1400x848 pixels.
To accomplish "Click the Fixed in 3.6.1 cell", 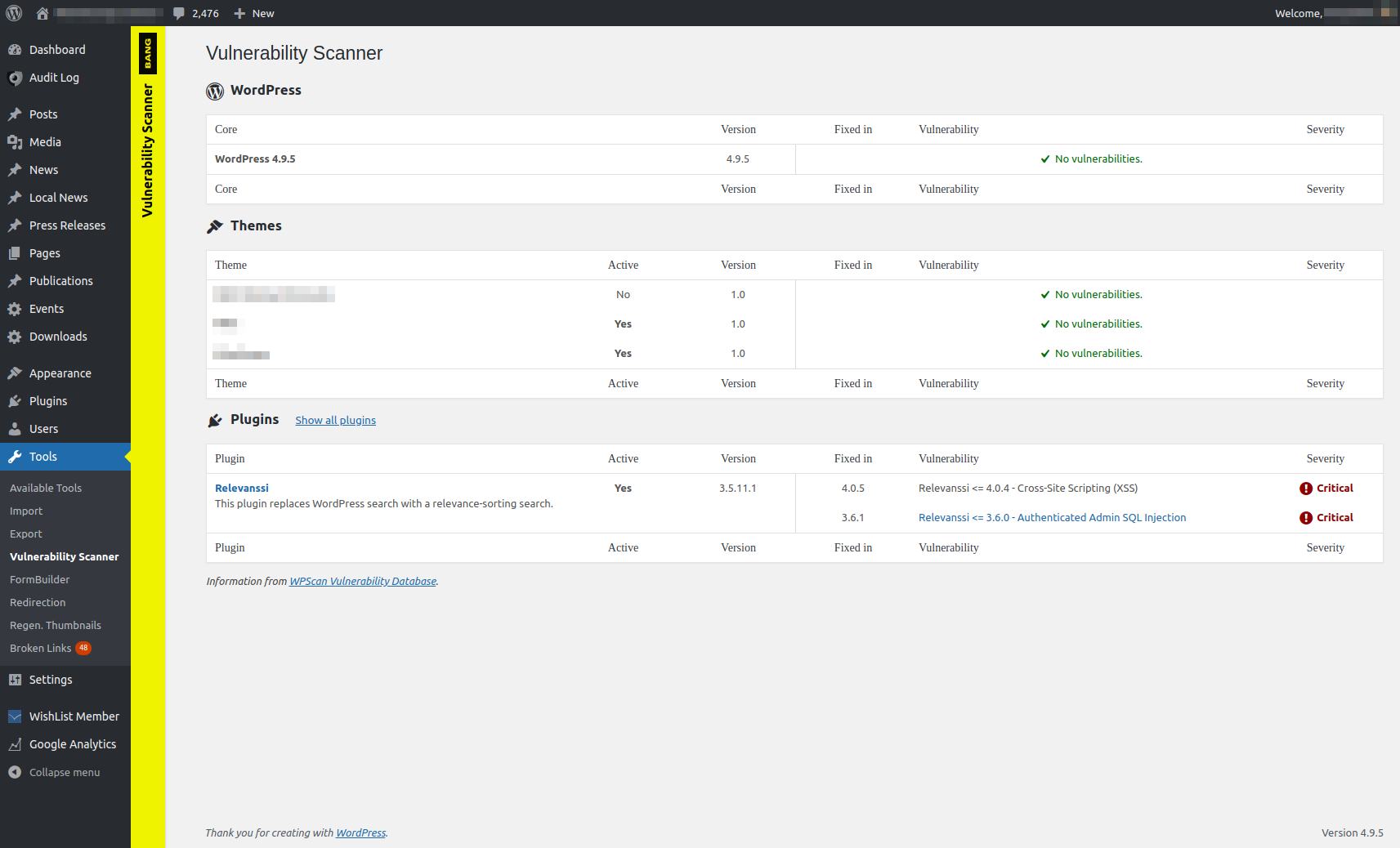I will [x=852, y=517].
